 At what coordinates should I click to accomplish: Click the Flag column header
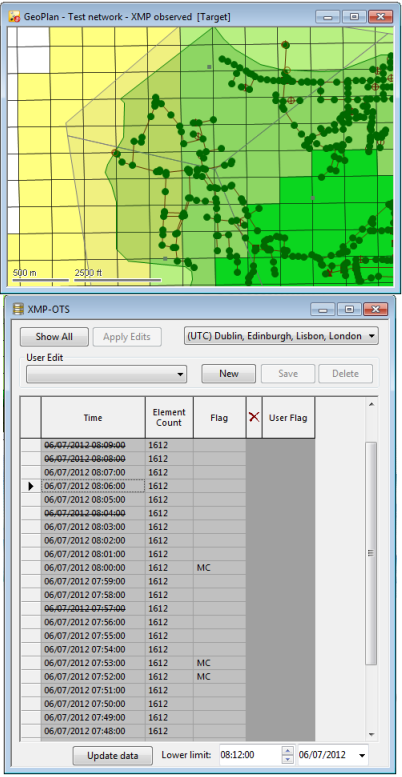coord(219,418)
